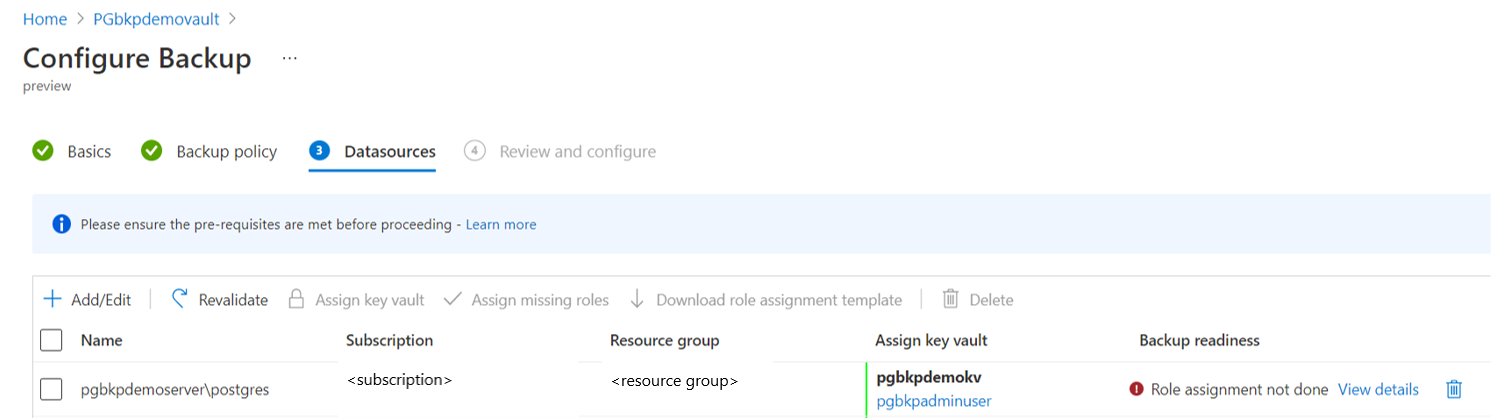Open the pgbkpadminuser secret link
Viewport: 1491px width, 418px height.
[933, 401]
